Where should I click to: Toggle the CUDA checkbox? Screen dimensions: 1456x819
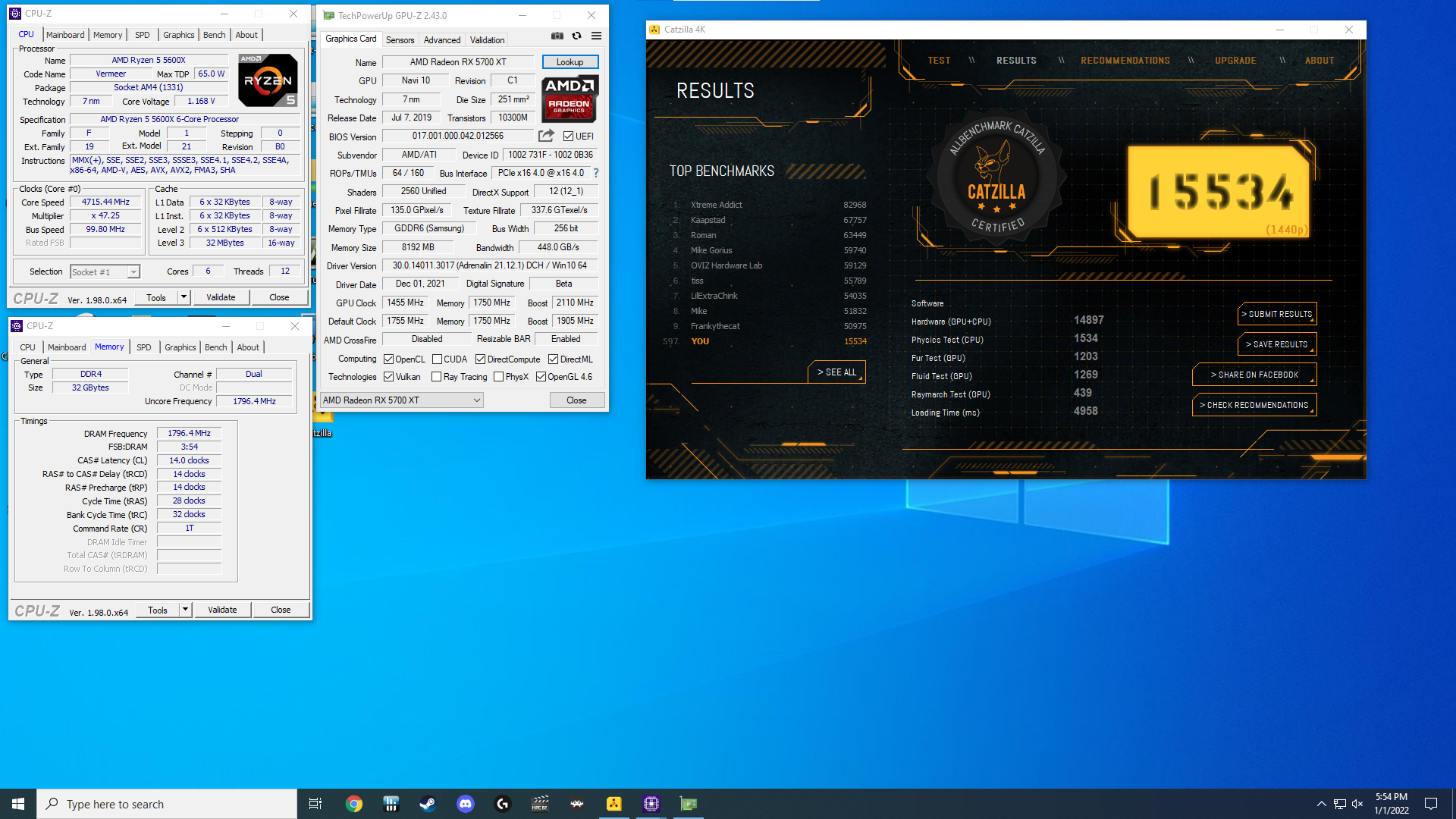point(437,359)
